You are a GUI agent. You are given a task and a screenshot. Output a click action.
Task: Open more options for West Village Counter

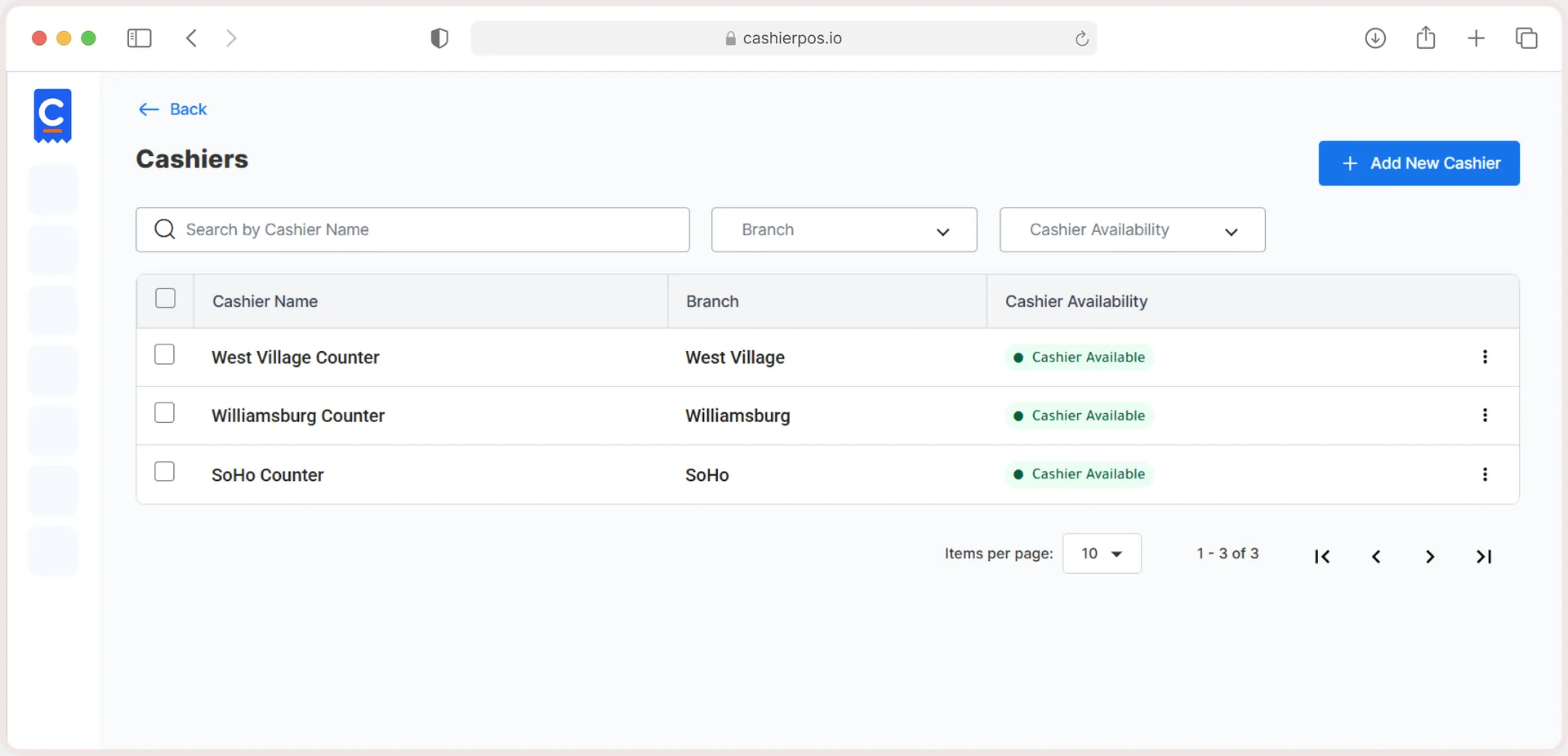point(1485,357)
